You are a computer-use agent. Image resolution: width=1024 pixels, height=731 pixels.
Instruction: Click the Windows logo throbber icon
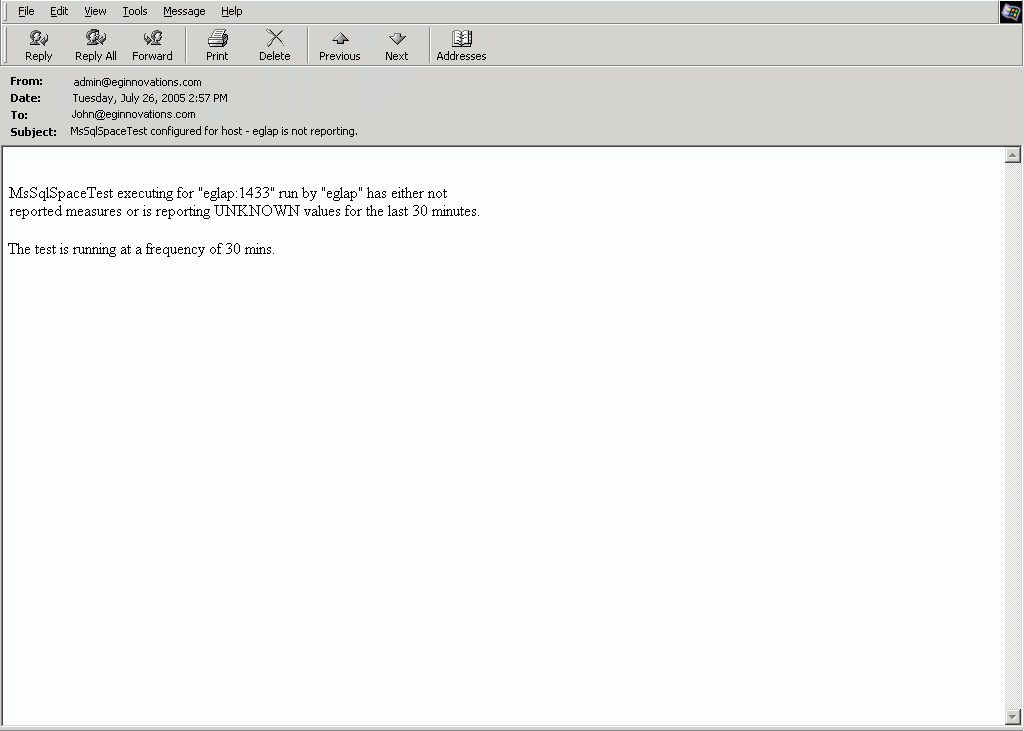click(x=1011, y=12)
